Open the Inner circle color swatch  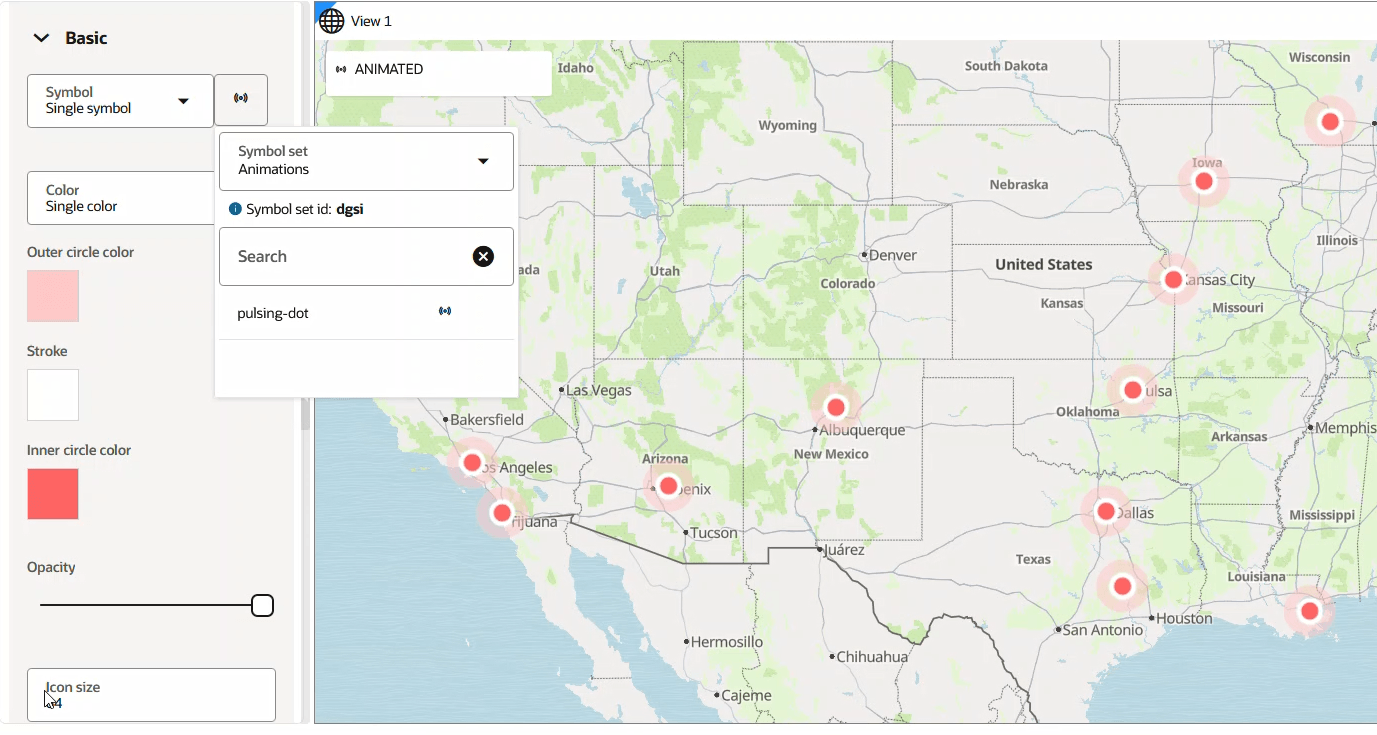click(53, 494)
